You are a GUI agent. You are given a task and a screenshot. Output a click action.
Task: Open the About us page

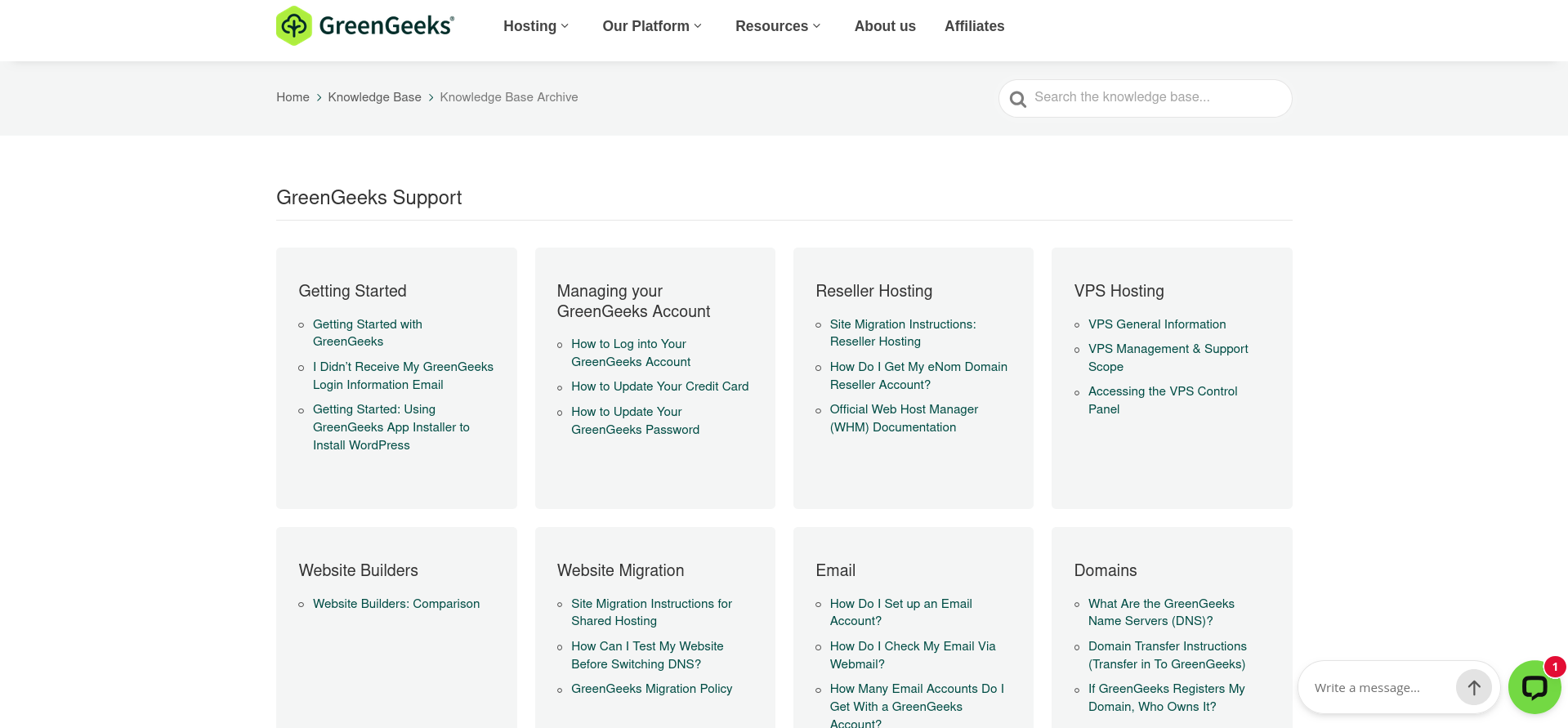pos(885,26)
